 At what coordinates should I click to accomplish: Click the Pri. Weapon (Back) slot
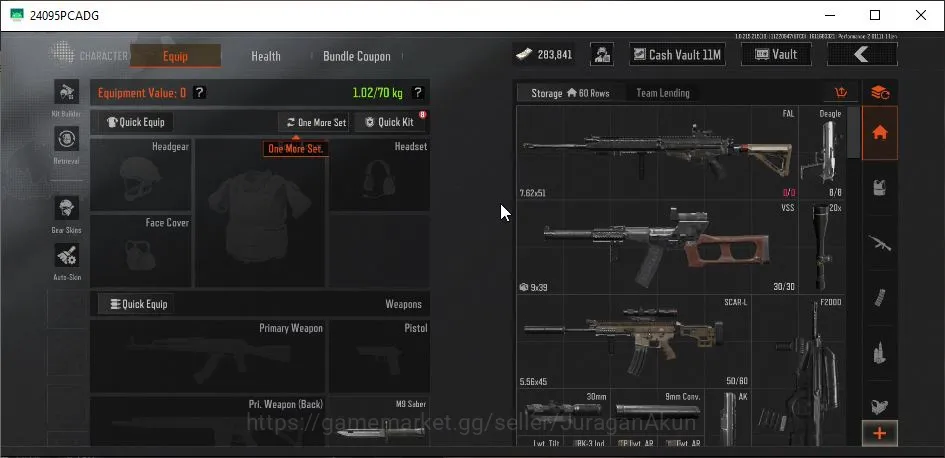[x=207, y=421]
